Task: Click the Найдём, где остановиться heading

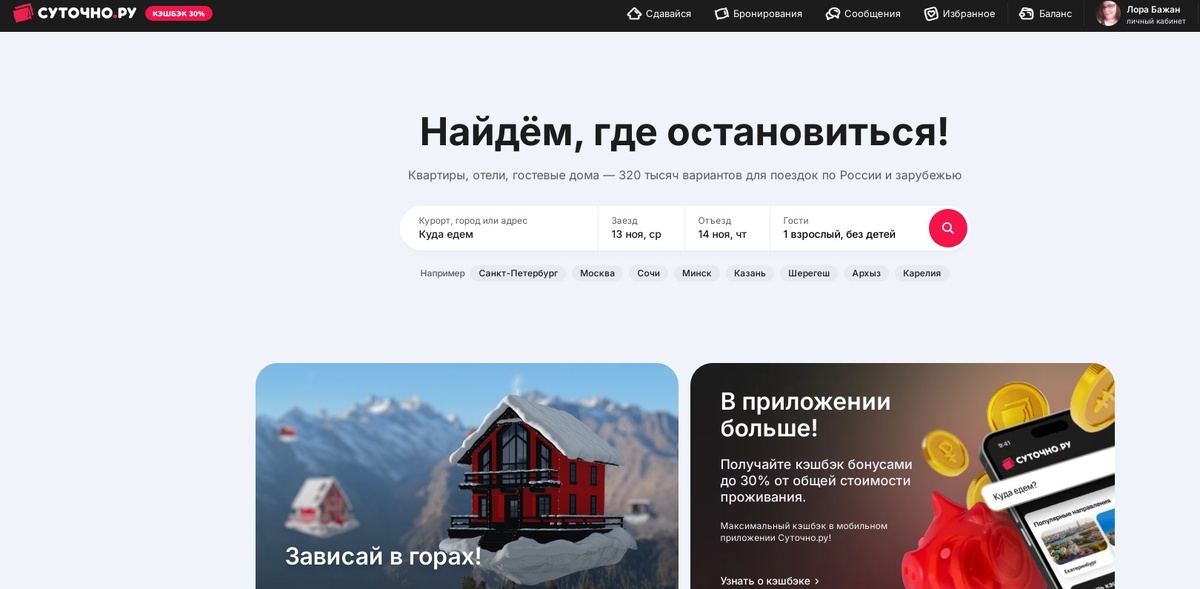Action: tap(684, 132)
